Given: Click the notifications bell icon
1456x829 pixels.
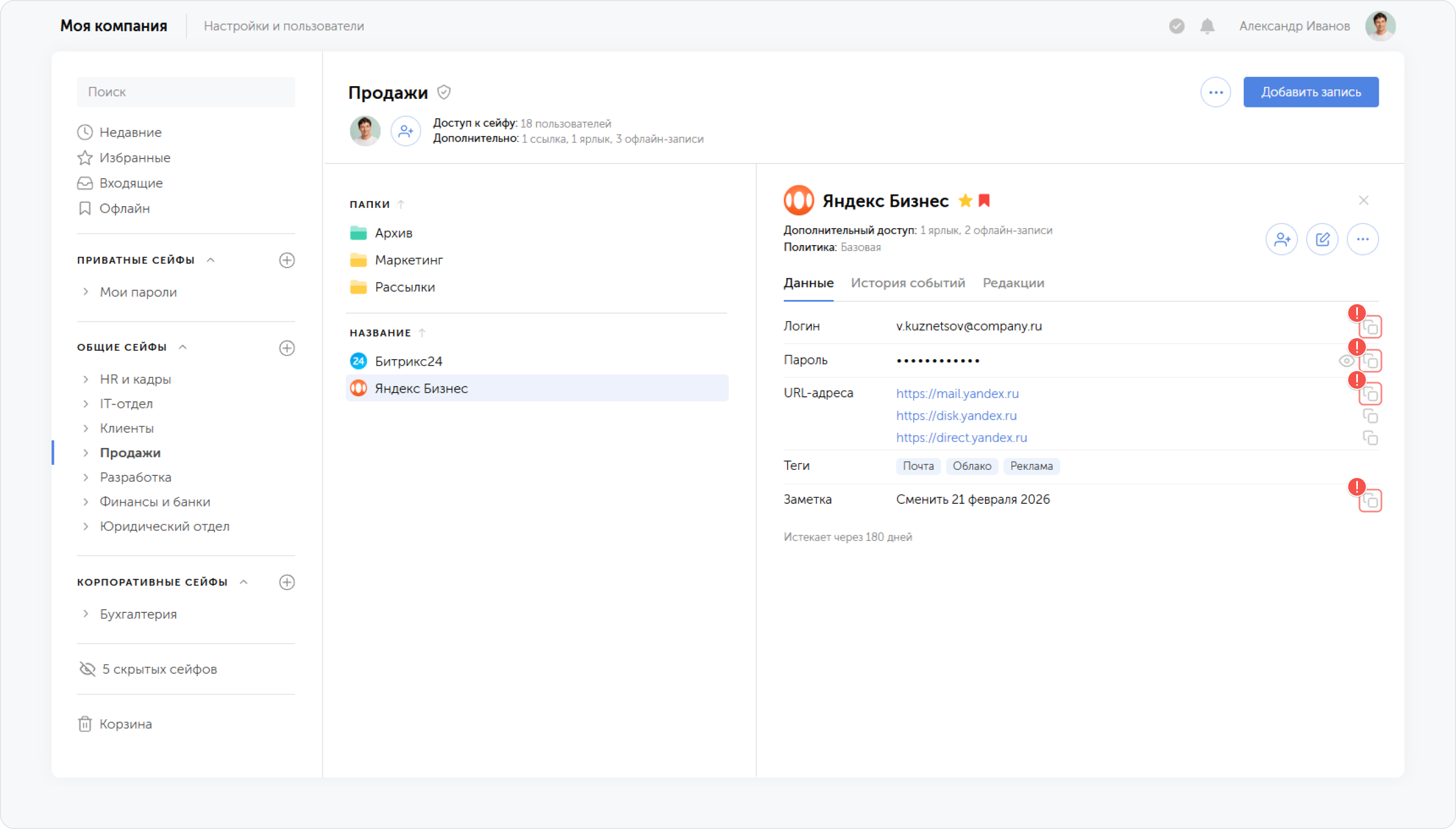Looking at the screenshot, I should coord(1207,26).
